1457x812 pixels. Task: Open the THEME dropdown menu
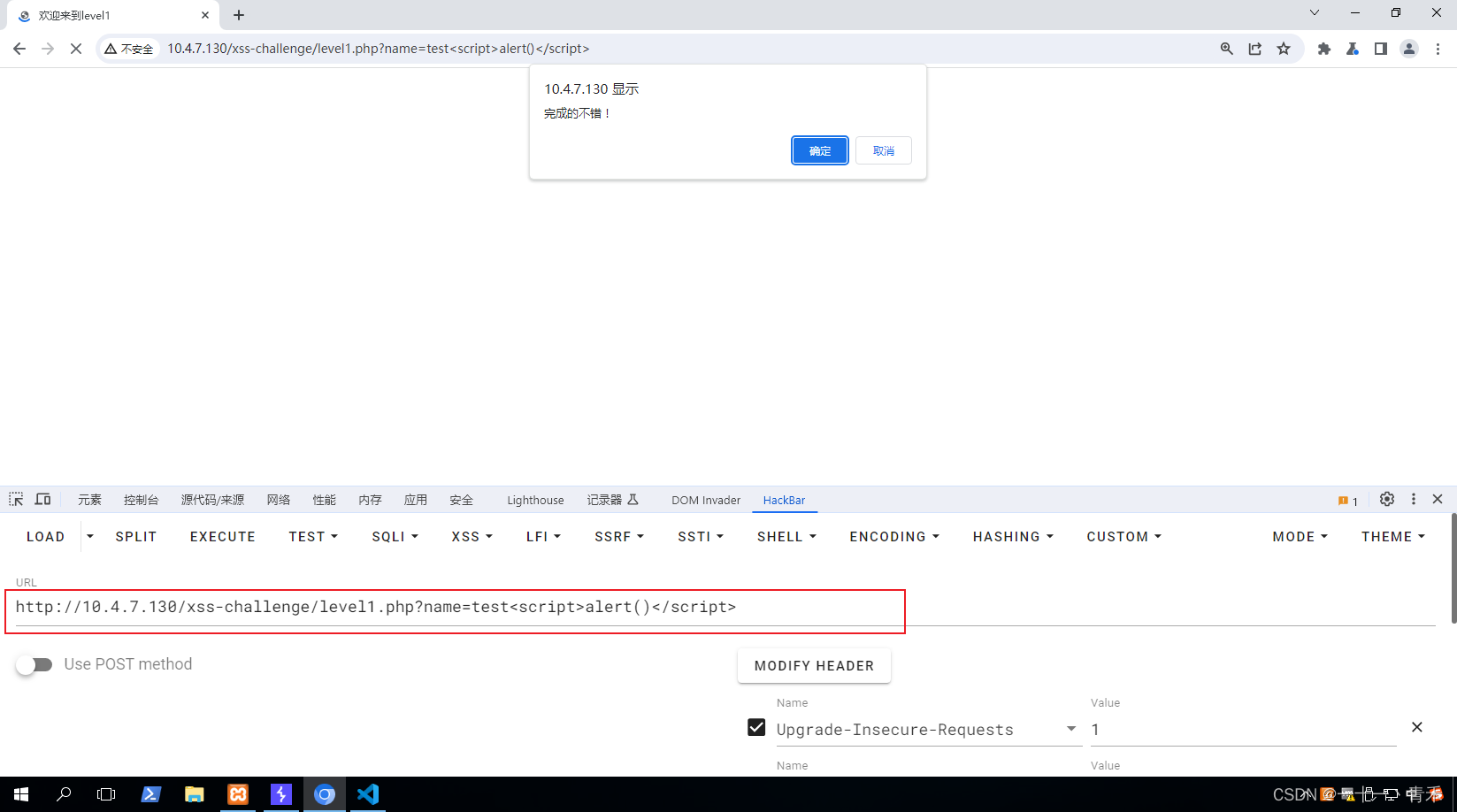pos(1393,537)
